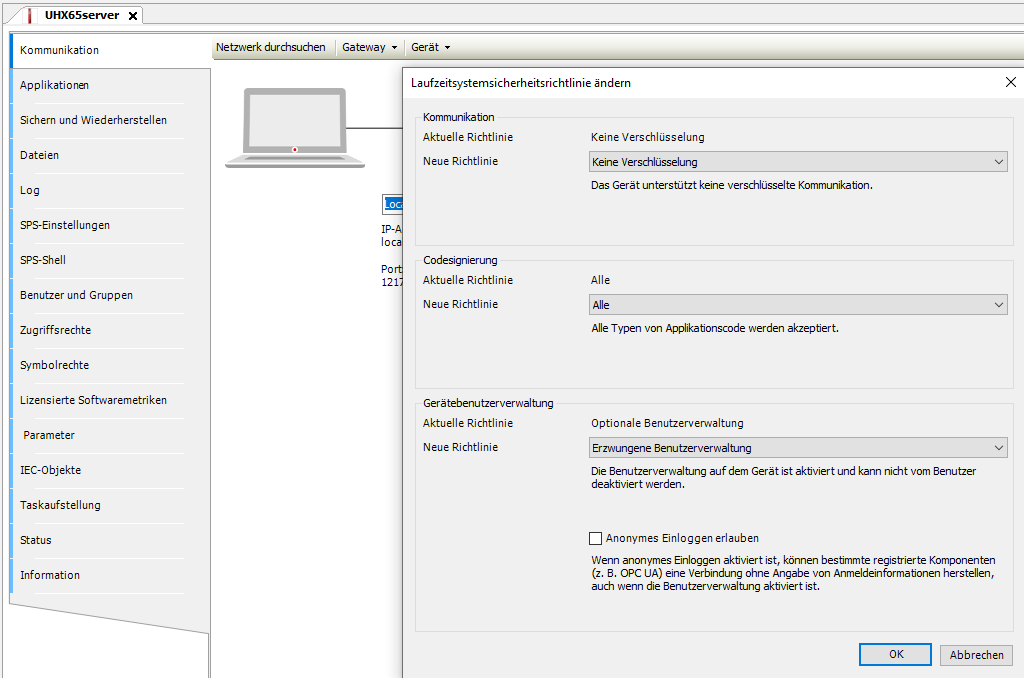The width and height of the screenshot is (1024, 678).
Task: Open Gerätebenutzerverwaltung policy dropdown
Action: tap(797, 448)
